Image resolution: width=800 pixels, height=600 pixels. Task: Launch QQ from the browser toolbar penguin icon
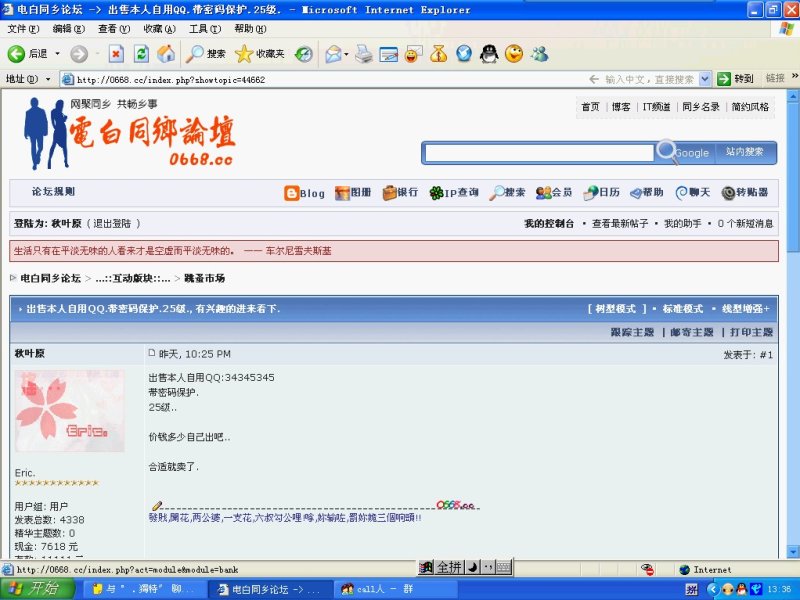pos(488,53)
